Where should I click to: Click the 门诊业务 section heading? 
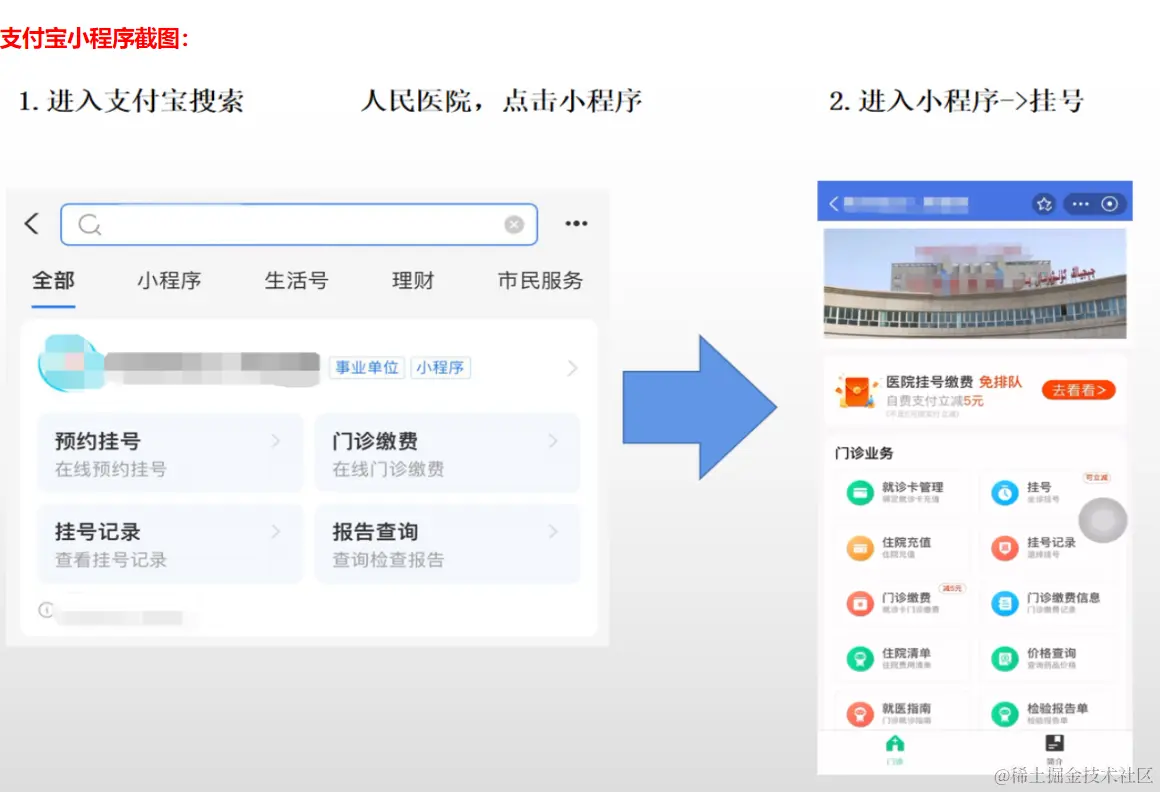863,453
